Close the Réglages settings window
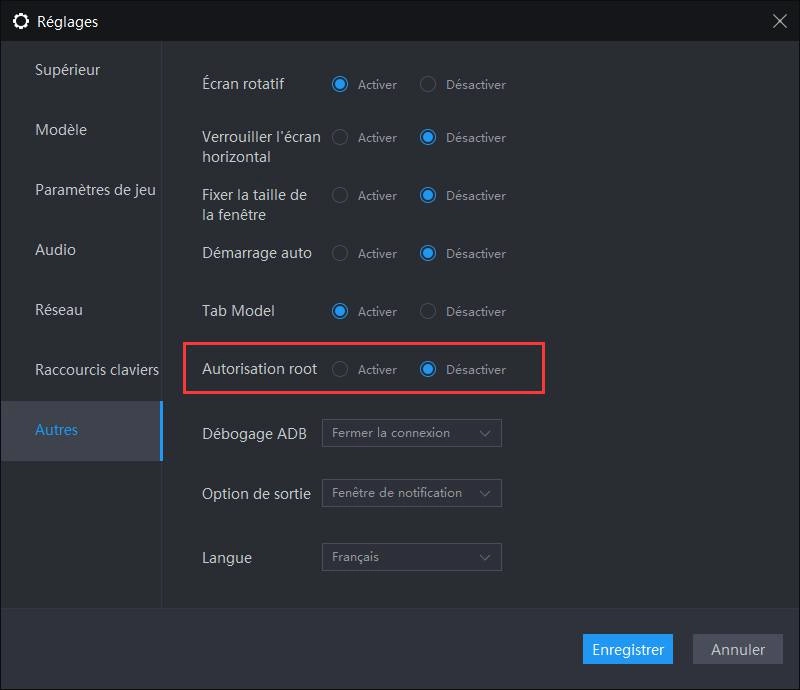Viewport: 800px width, 690px height. point(779,20)
